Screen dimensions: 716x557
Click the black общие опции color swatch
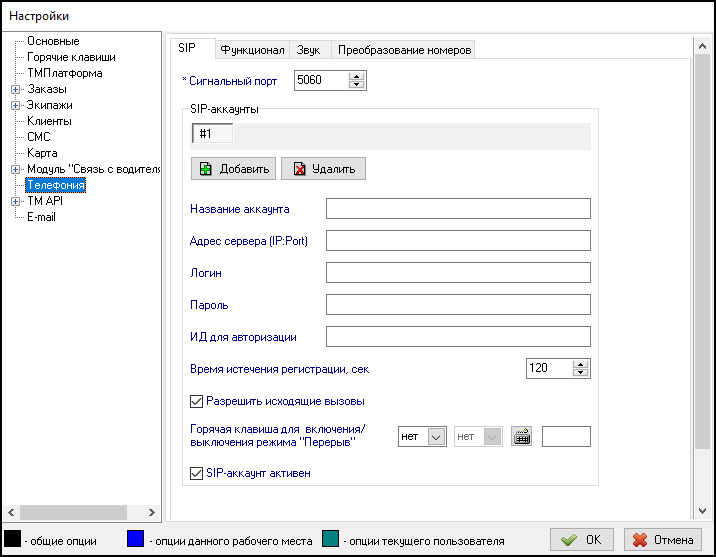[x=14, y=540]
